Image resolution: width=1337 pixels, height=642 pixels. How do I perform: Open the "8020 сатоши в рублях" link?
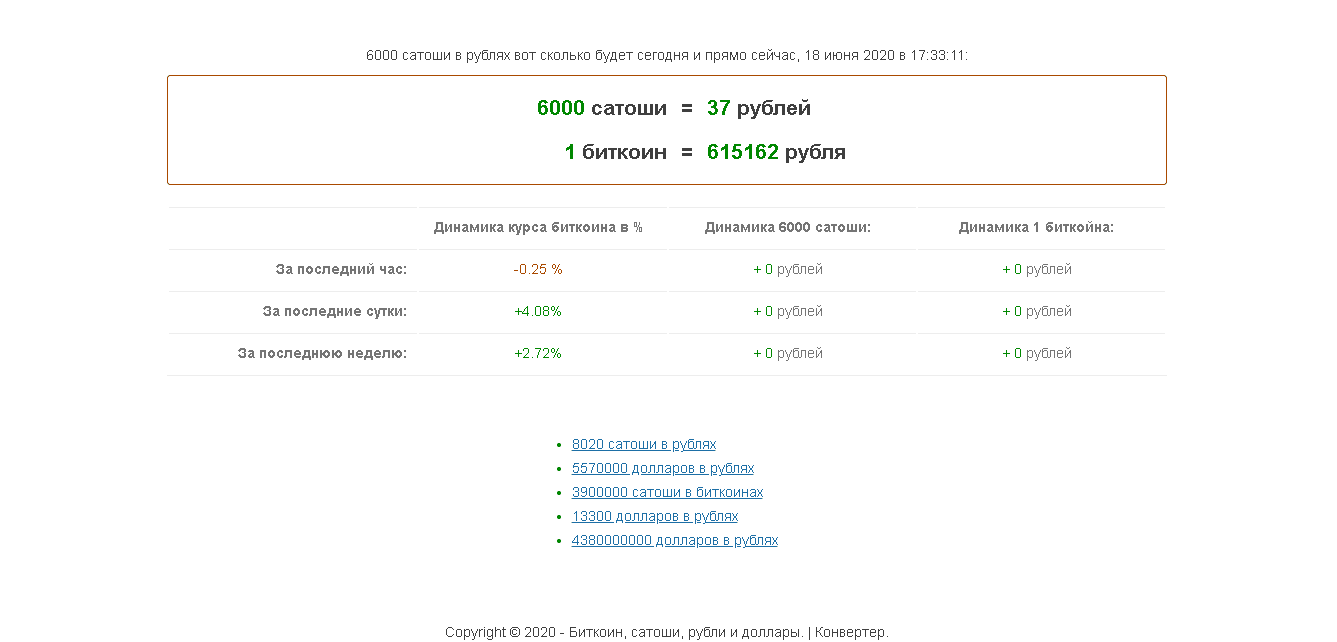[x=643, y=445]
